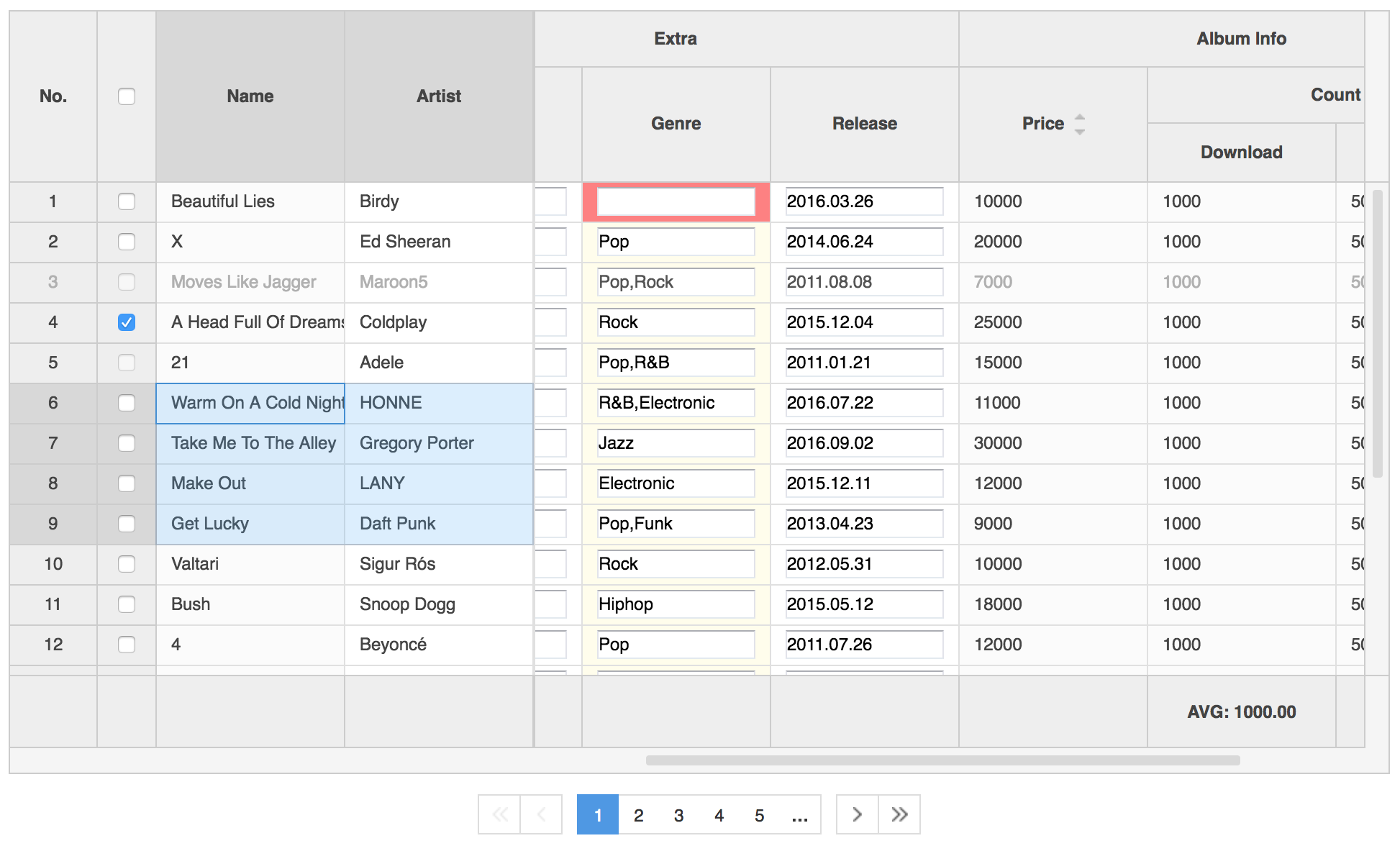1400x846 pixels.
Task: Show more pages with ellipsis button
Action: [799, 814]
